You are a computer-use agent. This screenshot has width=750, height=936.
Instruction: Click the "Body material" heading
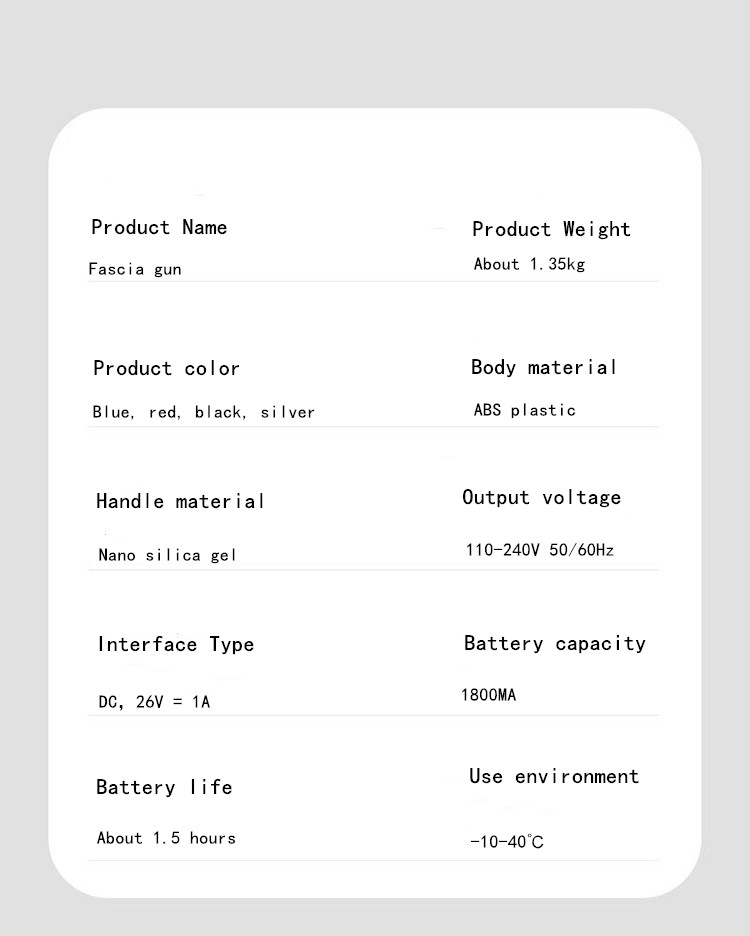pos(543,368)
